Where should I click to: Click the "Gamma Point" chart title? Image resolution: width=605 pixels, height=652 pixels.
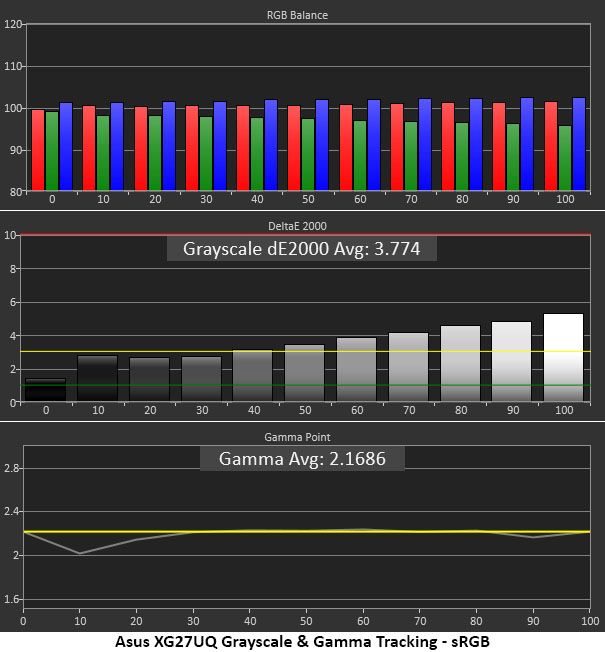click(297, 437)
